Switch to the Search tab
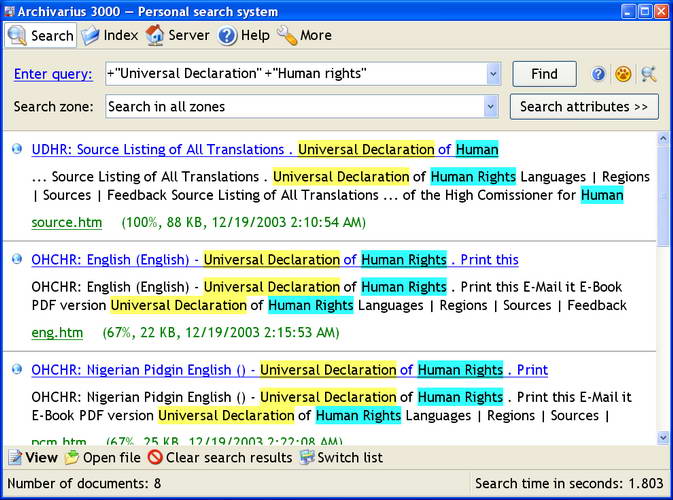 coord(41,35)
